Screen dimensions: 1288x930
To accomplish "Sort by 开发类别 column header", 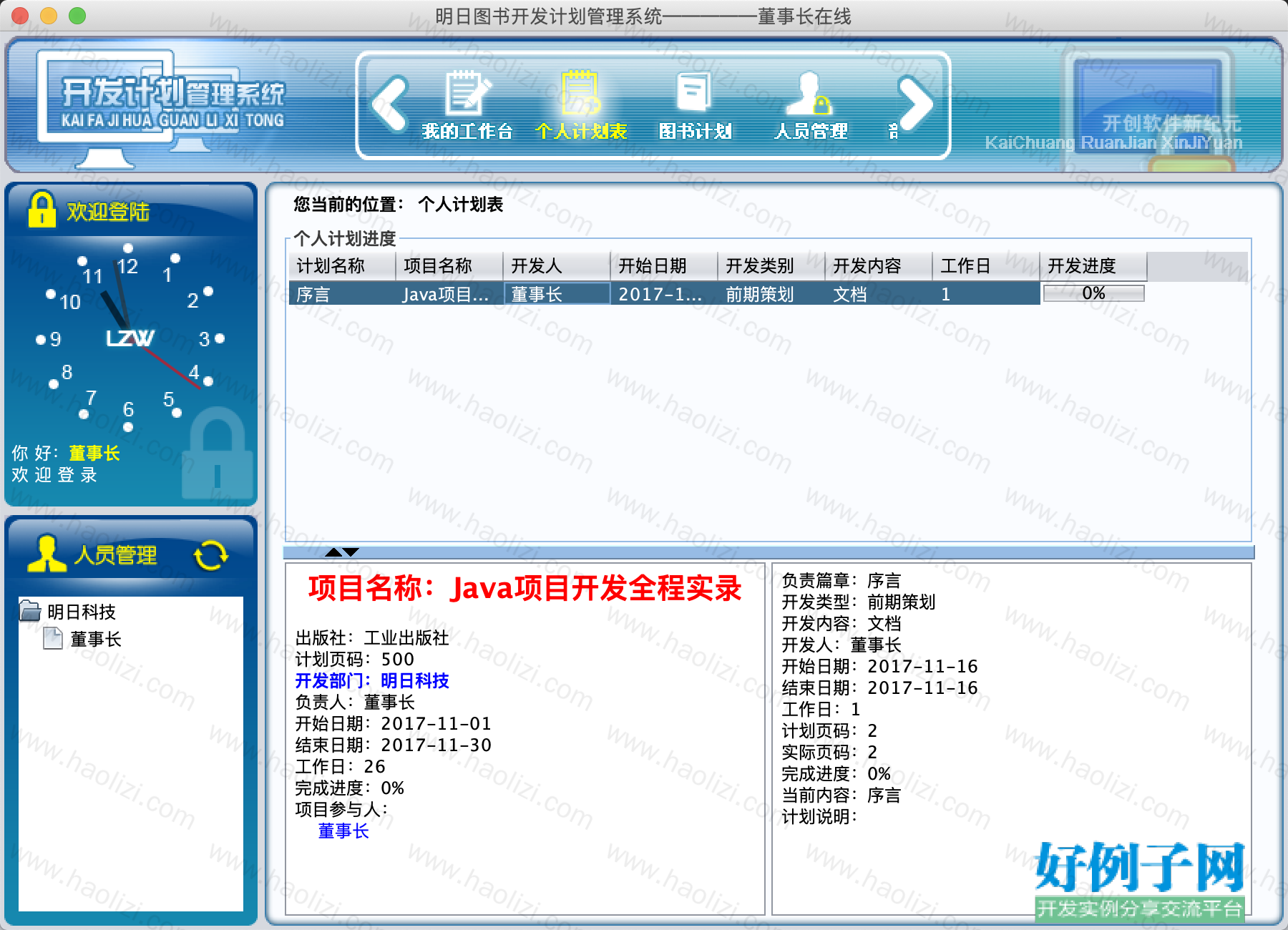I will [x=771, y=266].
